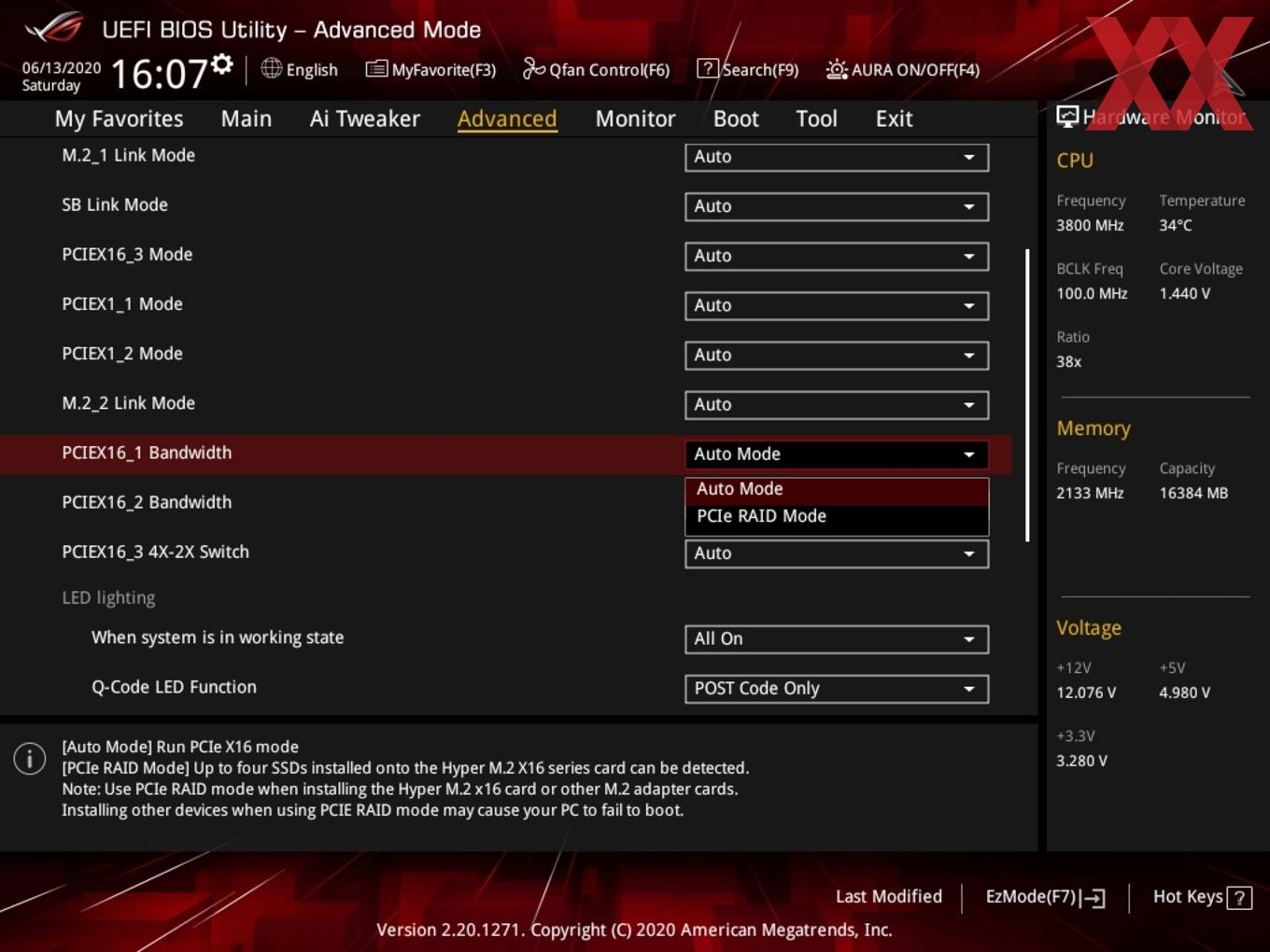Click the EzMode exit arrow icon

coord(1093,898)
